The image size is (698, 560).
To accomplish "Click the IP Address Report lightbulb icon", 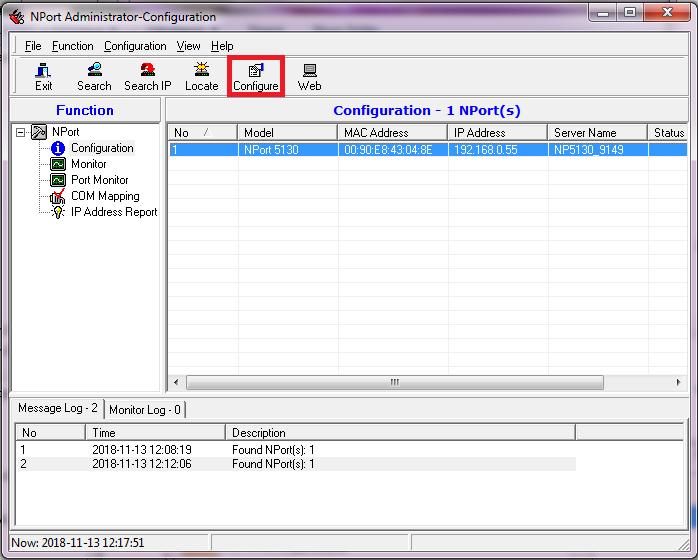I will click(57, 212).
